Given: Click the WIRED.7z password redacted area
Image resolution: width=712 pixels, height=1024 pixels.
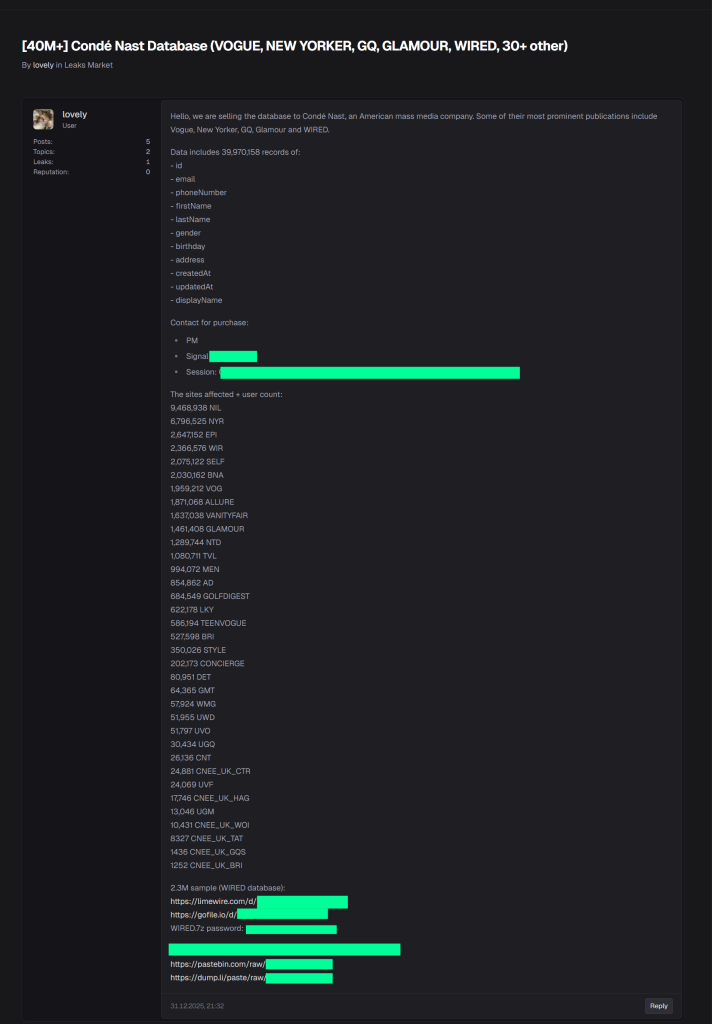Looking at the screenshot, I should click(x=293, y=929).
